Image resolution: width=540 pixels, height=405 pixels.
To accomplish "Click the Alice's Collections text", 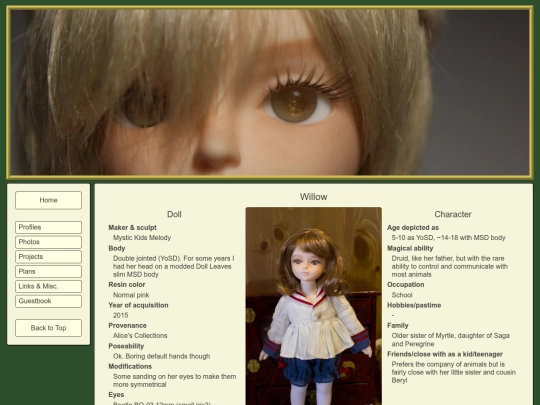I will [140, 336].
